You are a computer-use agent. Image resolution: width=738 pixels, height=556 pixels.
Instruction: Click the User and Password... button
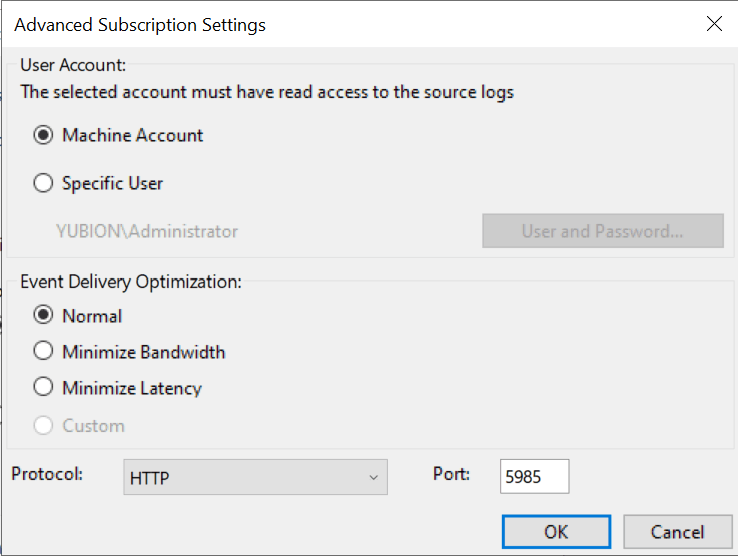coord(603,231)
